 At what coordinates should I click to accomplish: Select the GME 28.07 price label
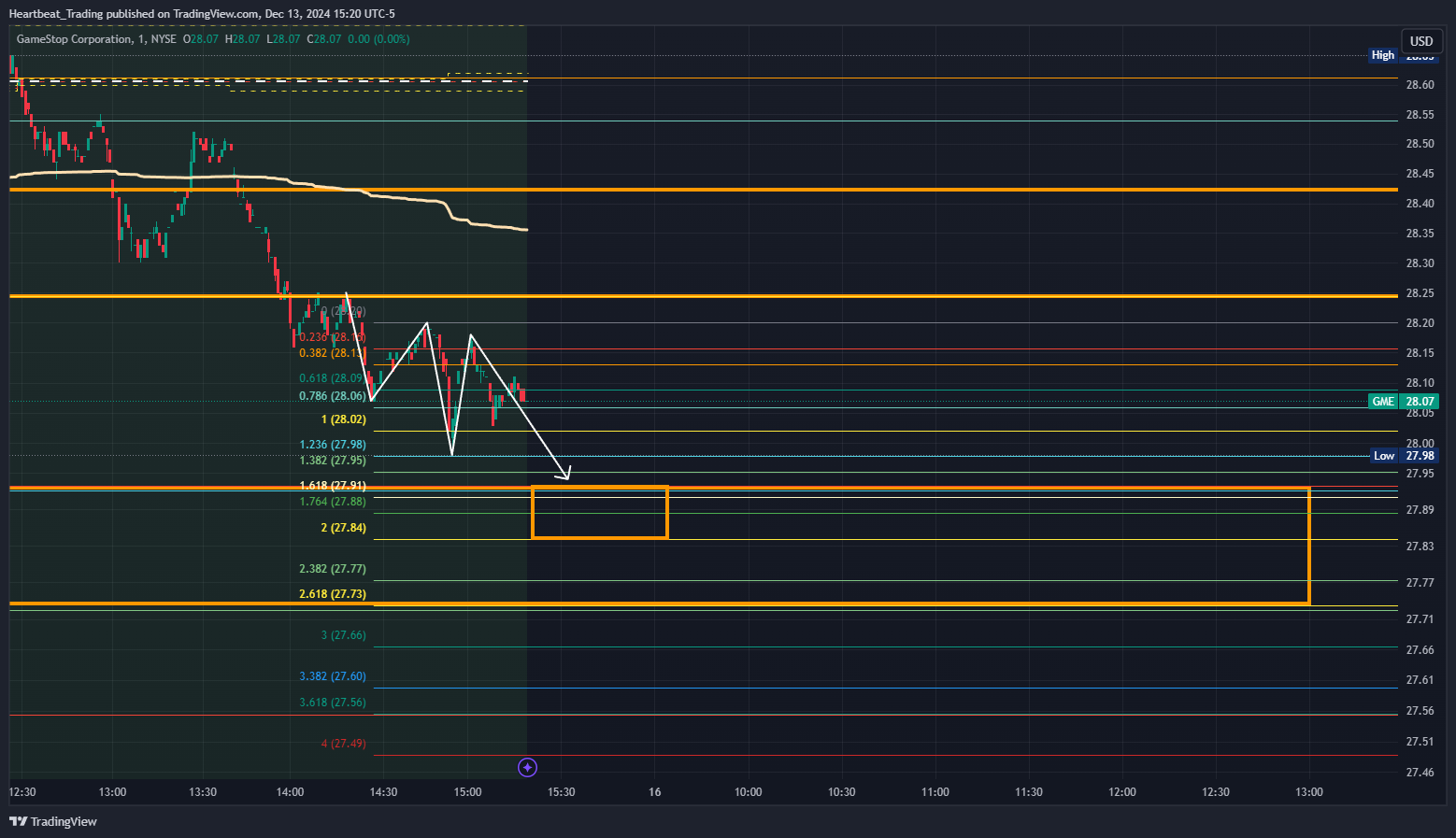[1403, 401]
